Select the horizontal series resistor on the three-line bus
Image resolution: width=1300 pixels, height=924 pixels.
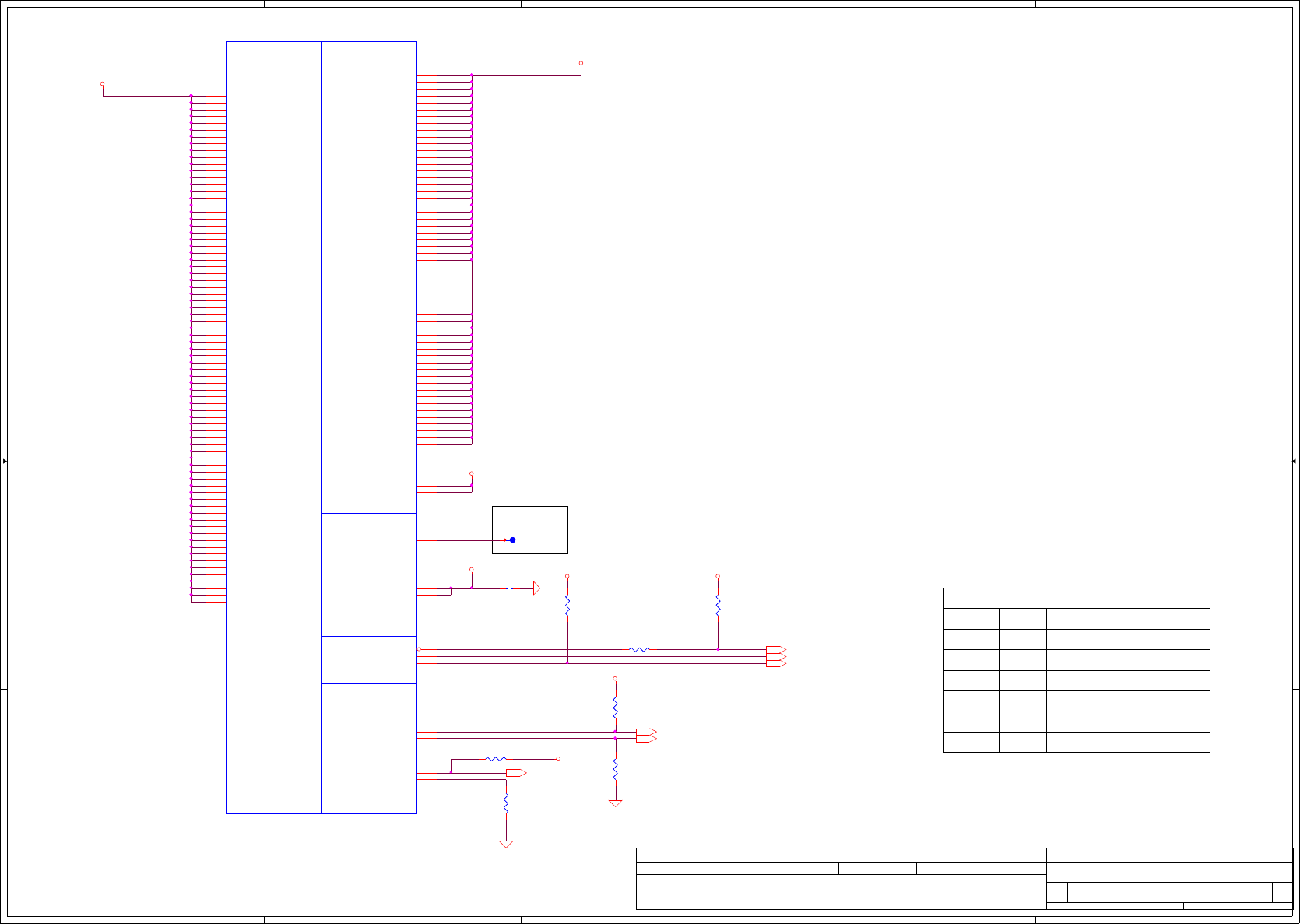click(x=639, y=649)
